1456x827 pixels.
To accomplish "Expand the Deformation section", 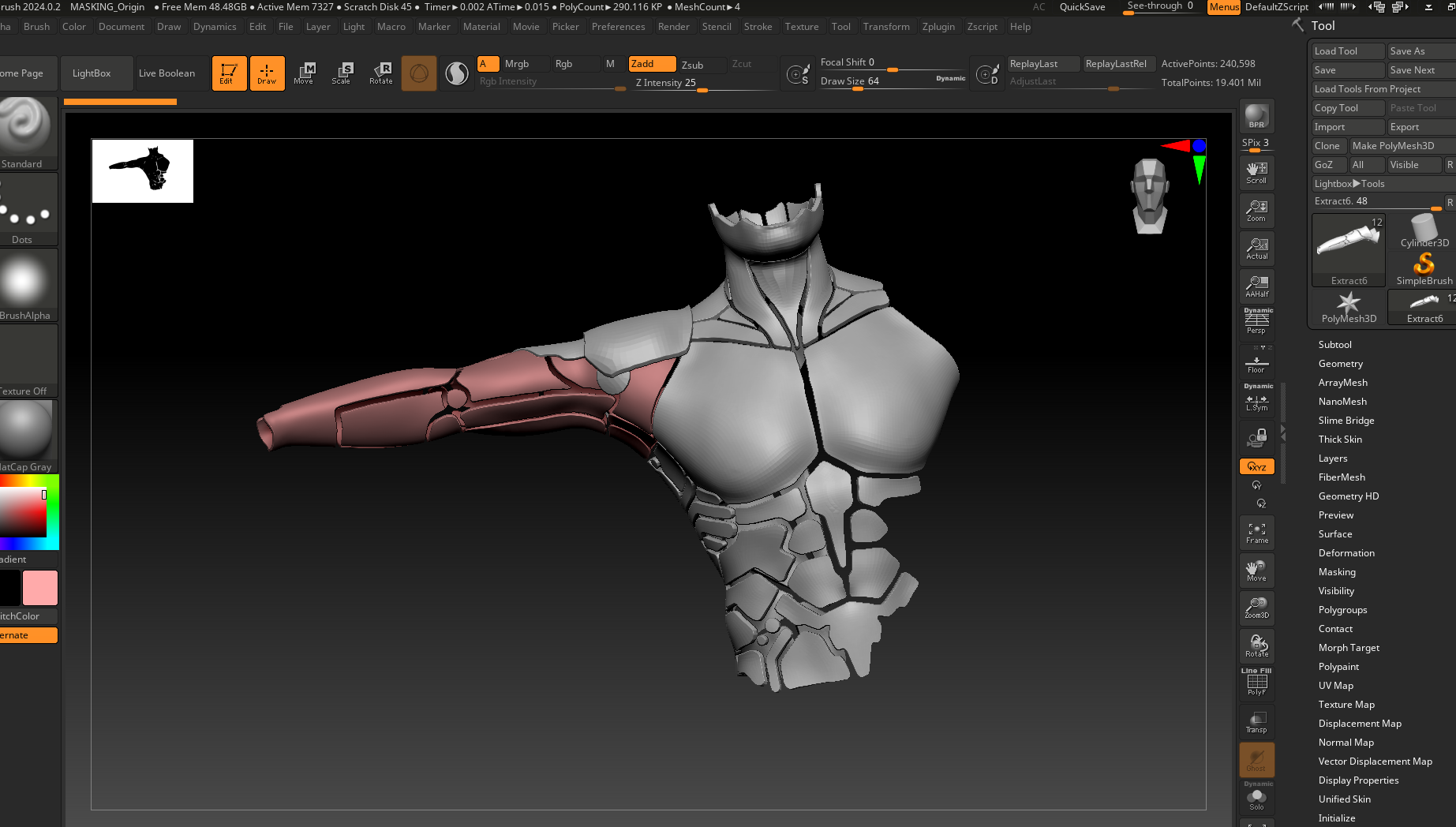I will (1346, 553).
